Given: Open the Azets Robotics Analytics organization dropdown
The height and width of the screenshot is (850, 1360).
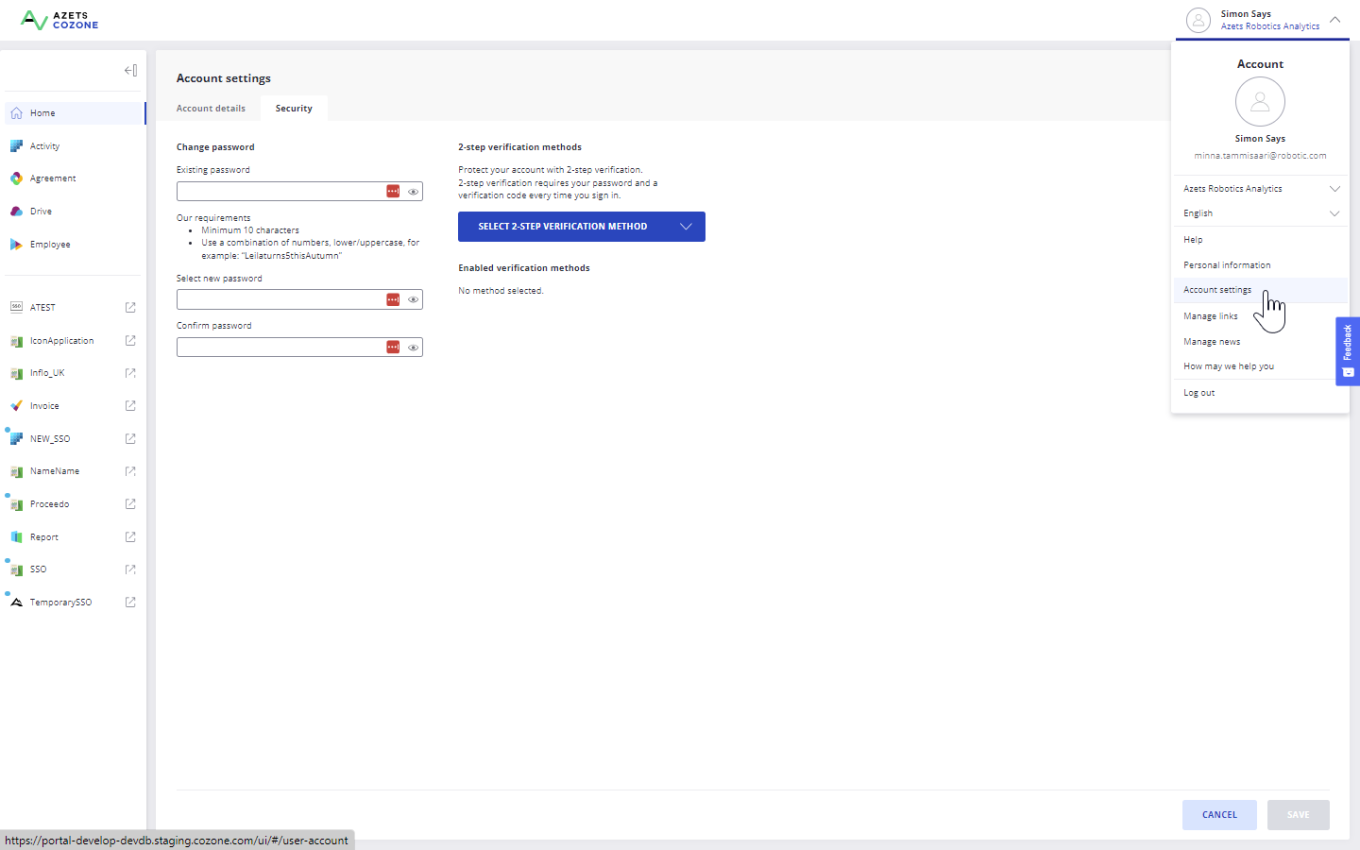Looking at the screenshot, I should coord(1260,188).
